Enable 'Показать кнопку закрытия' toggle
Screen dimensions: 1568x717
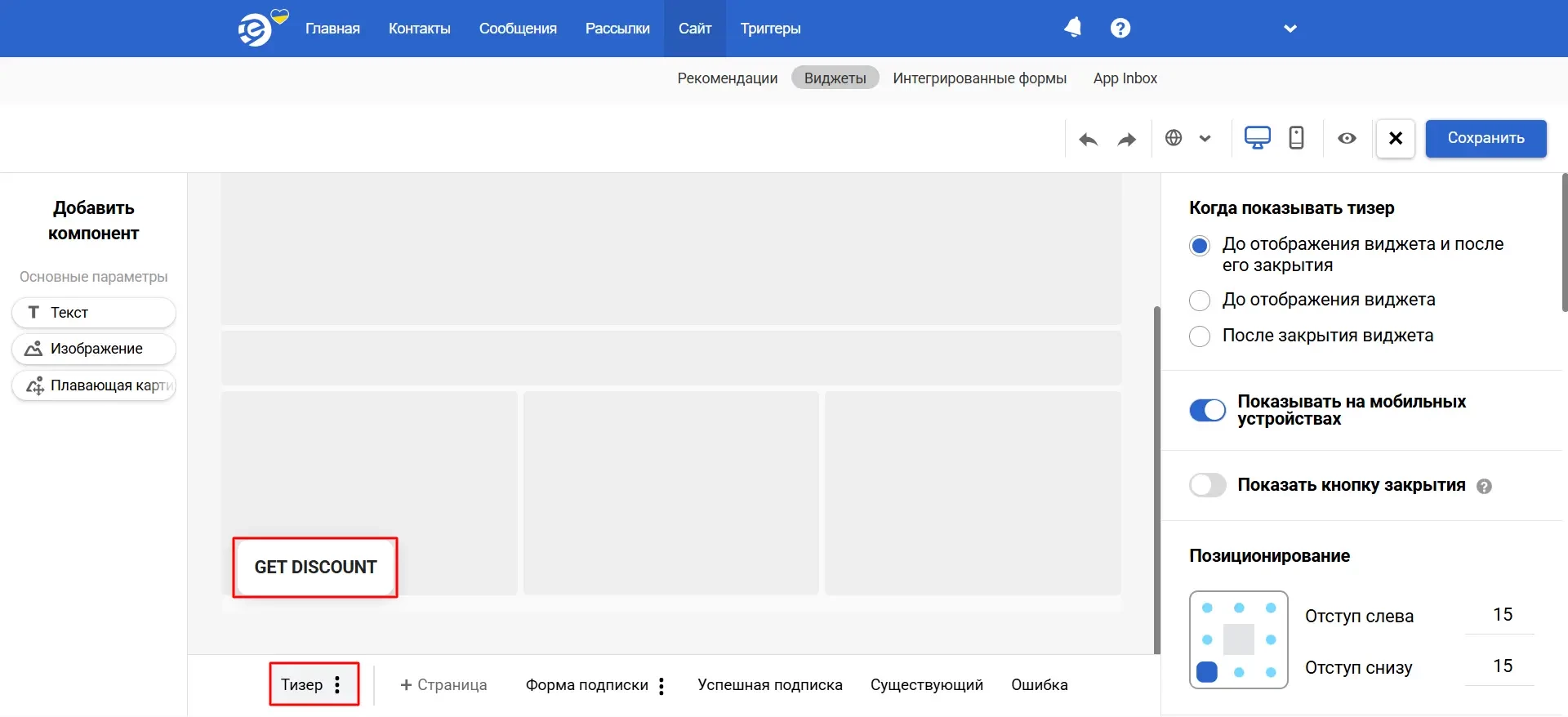click(x=1207, y=485)
